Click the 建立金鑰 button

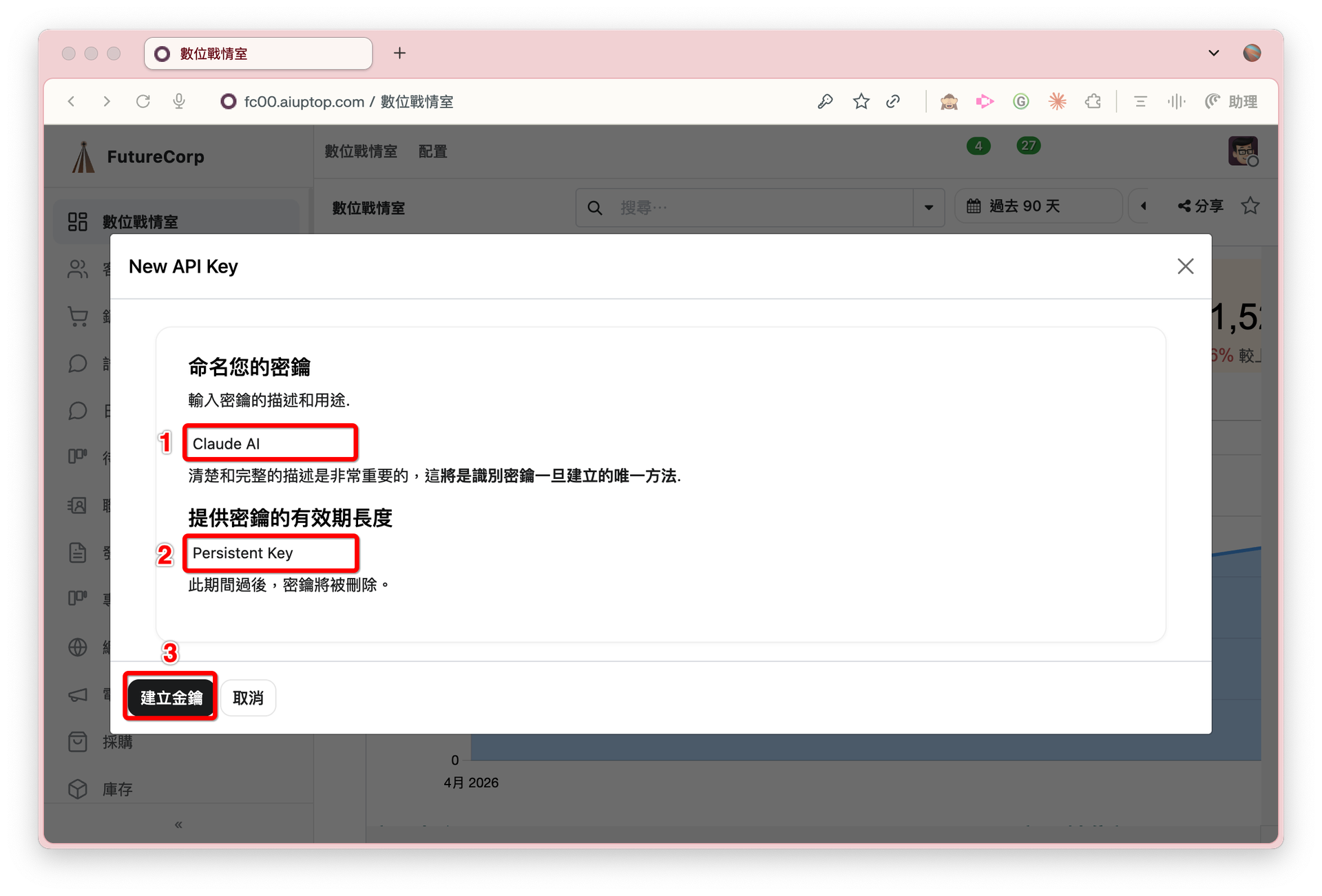point(171,697)
